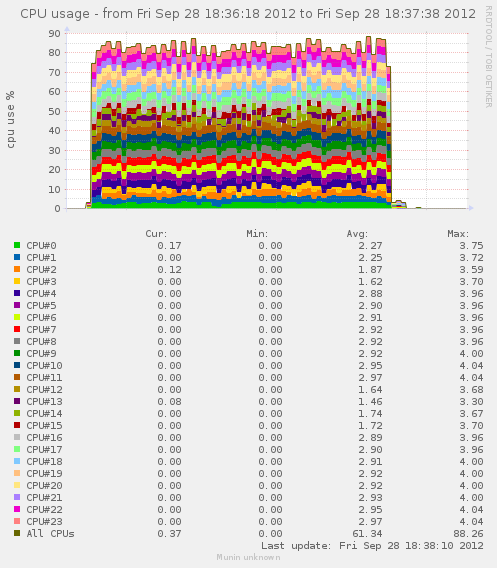The image size is (497, 568).
Task: Click the CPU usage graph title
Action: [248, 14]
